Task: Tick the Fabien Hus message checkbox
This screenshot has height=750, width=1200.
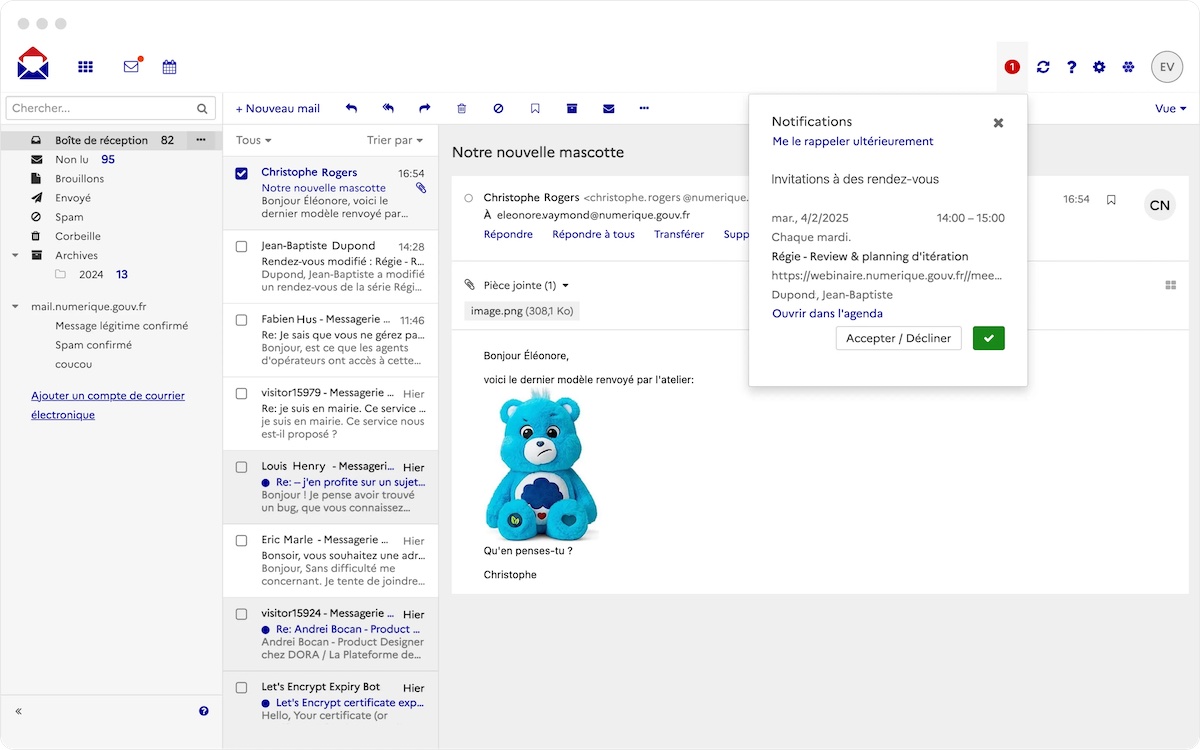Action: click(241, 320)
